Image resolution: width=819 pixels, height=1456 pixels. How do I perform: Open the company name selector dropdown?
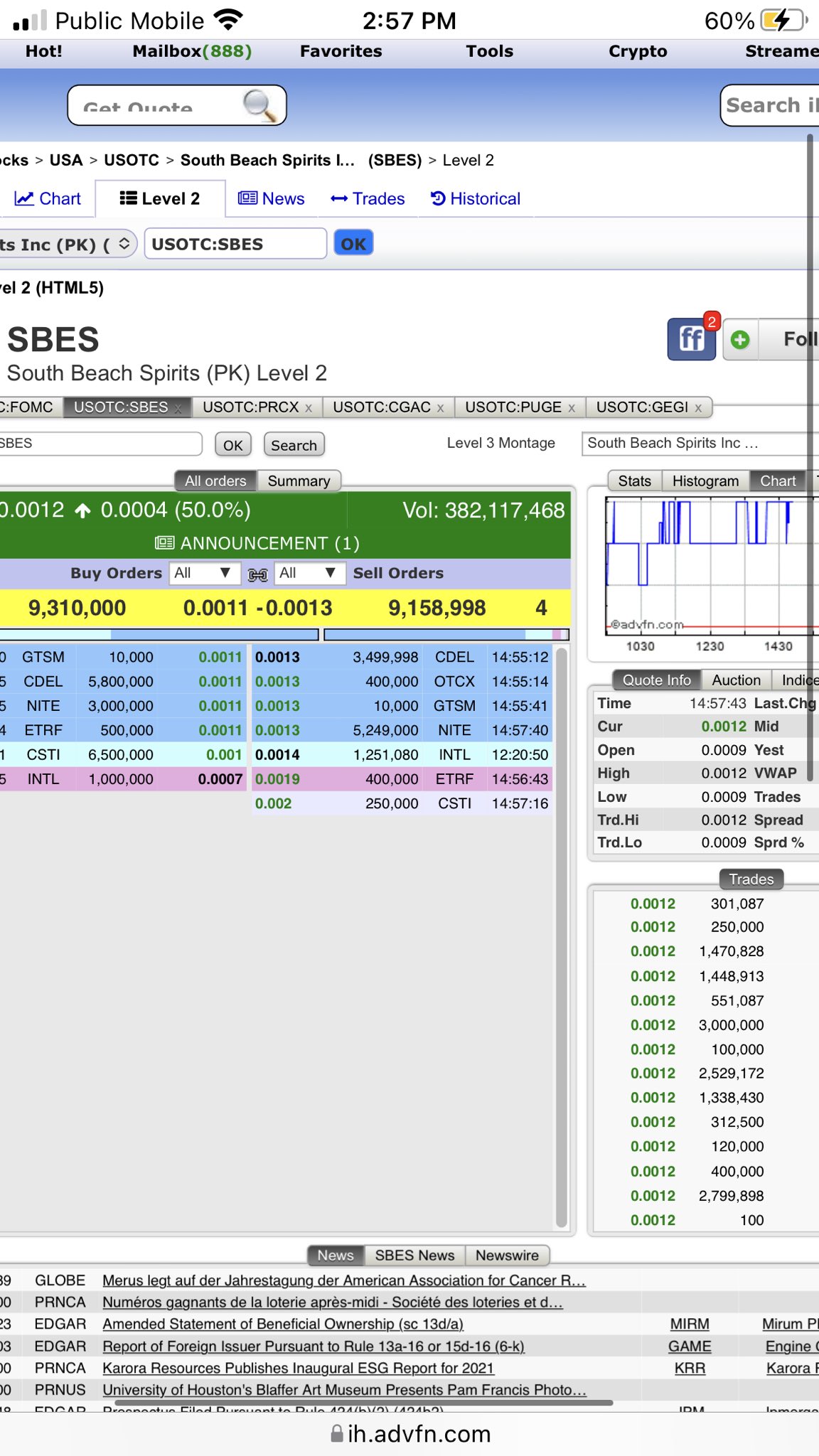(68, 244)
